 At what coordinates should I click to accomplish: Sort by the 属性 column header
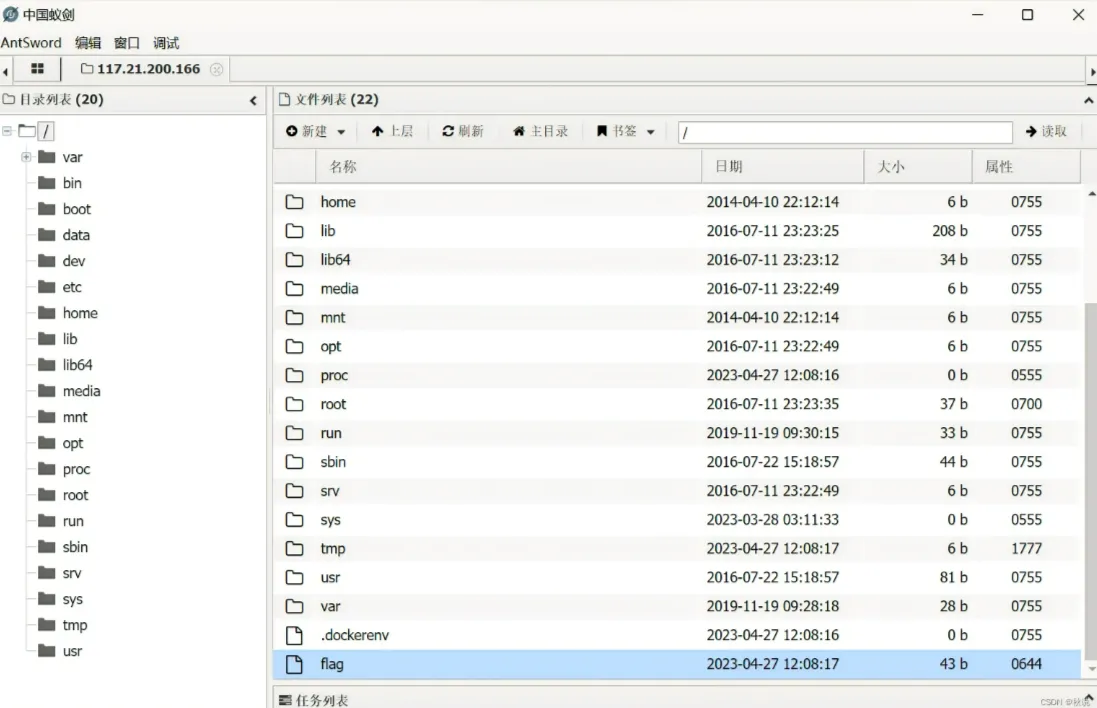(x=1026, y=167)
